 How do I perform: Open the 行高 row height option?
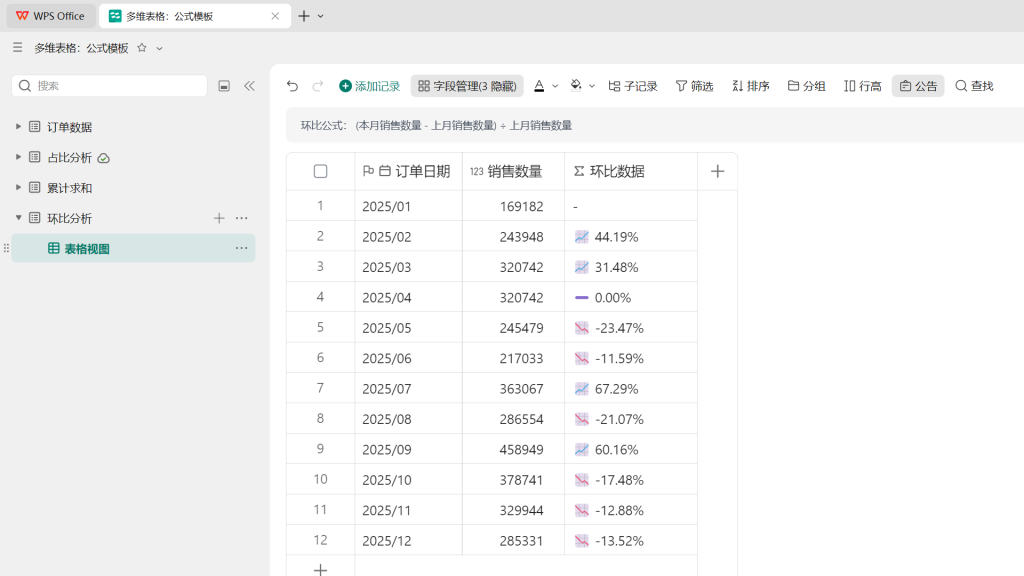863,86
